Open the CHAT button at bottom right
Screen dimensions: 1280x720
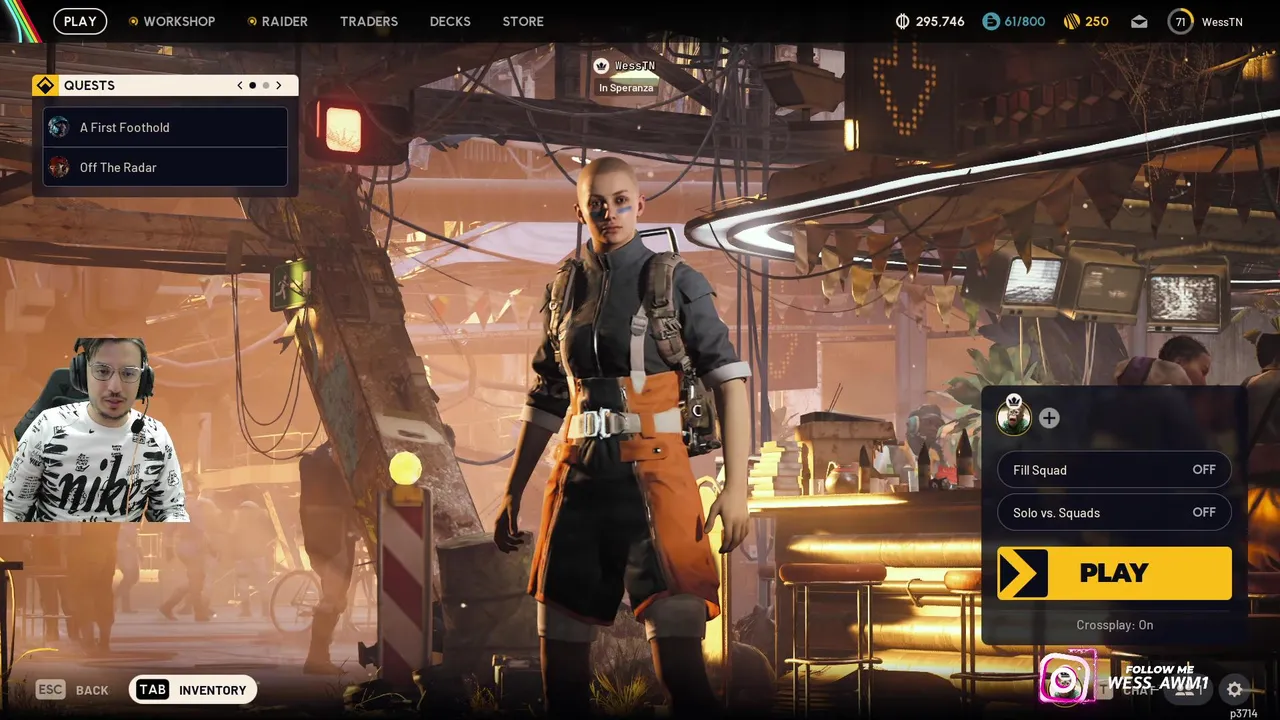[1128, 689]
